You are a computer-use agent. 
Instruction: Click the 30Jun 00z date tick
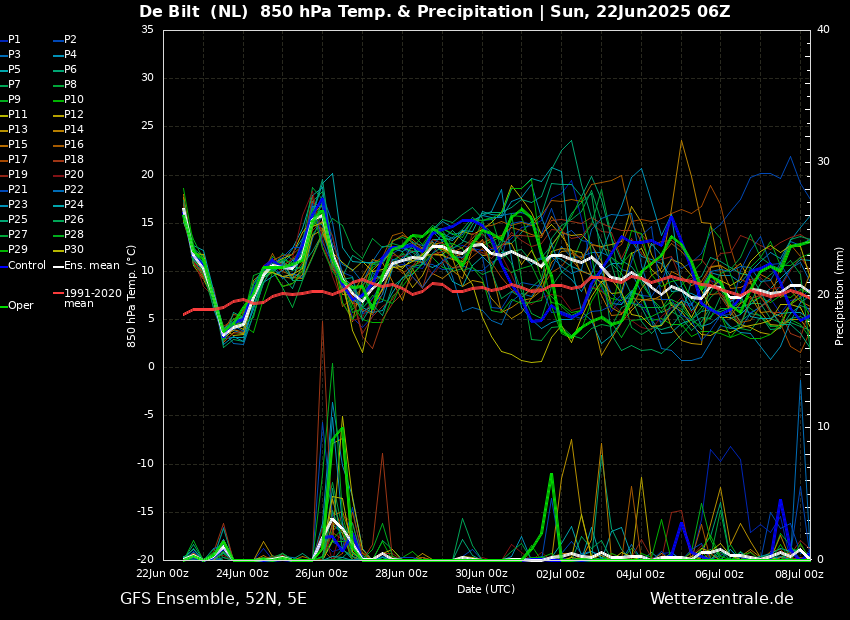[481, 574]
